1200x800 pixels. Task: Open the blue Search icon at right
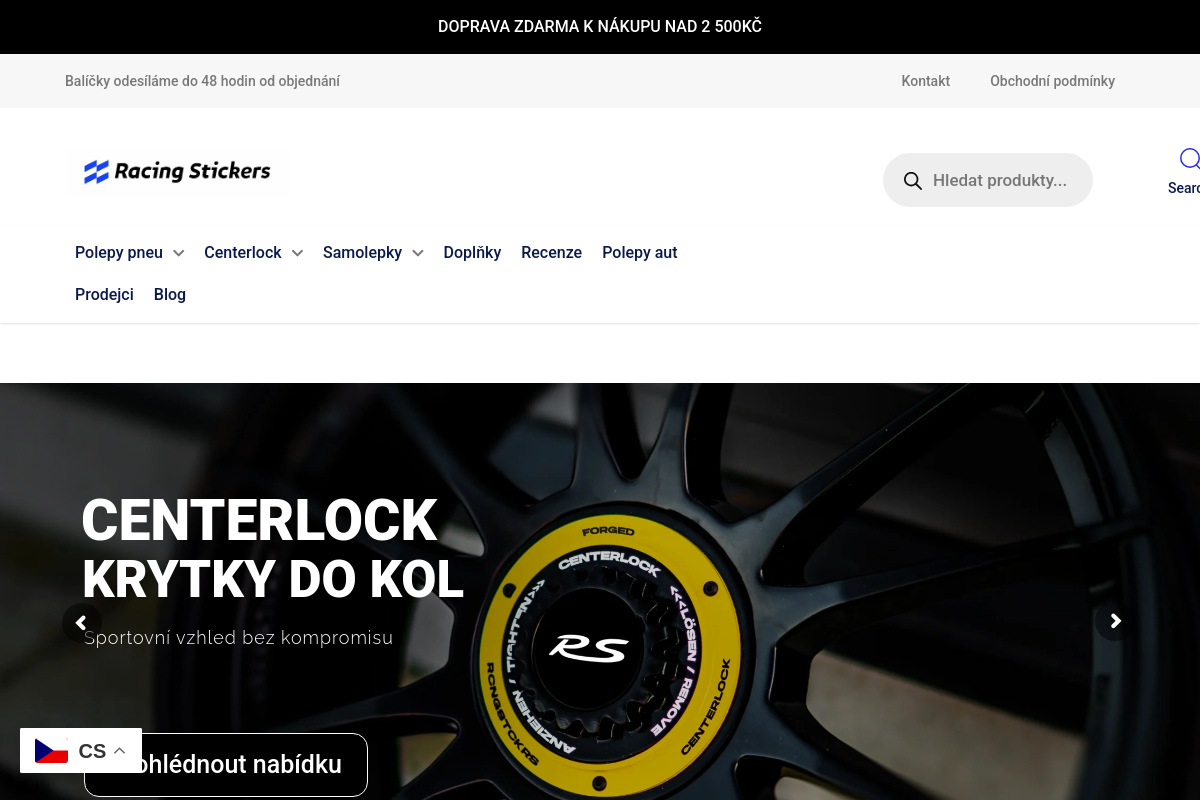point(1188,160)
